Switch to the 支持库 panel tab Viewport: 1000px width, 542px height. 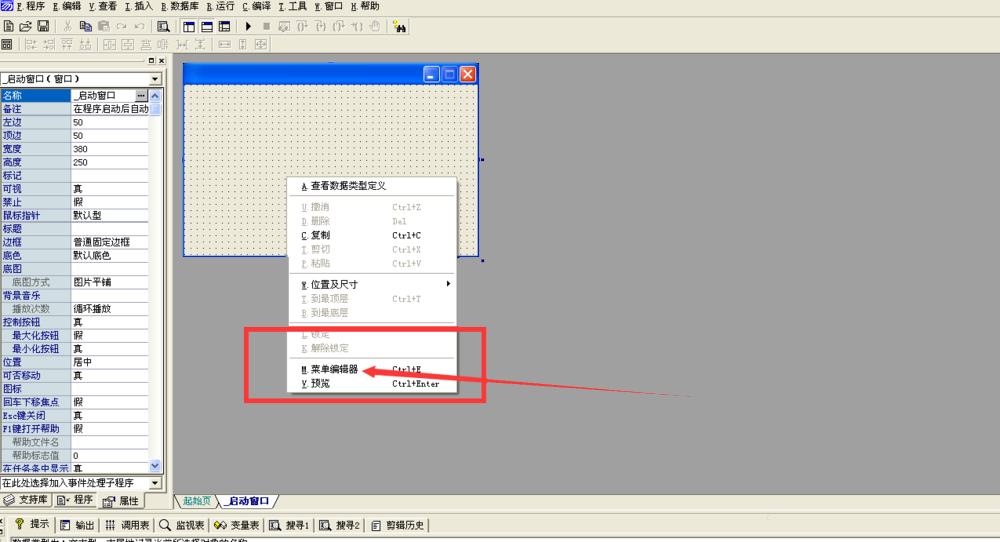(x=26, y=500)
